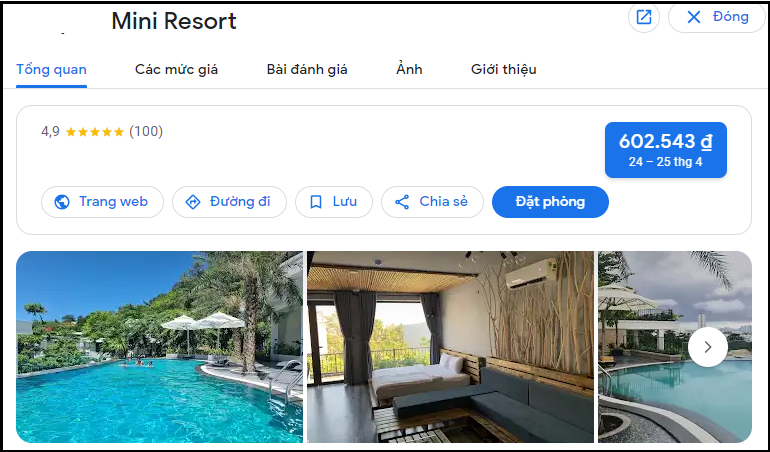Click the bookmark icon for Lưu

click(x=316, y=202)
